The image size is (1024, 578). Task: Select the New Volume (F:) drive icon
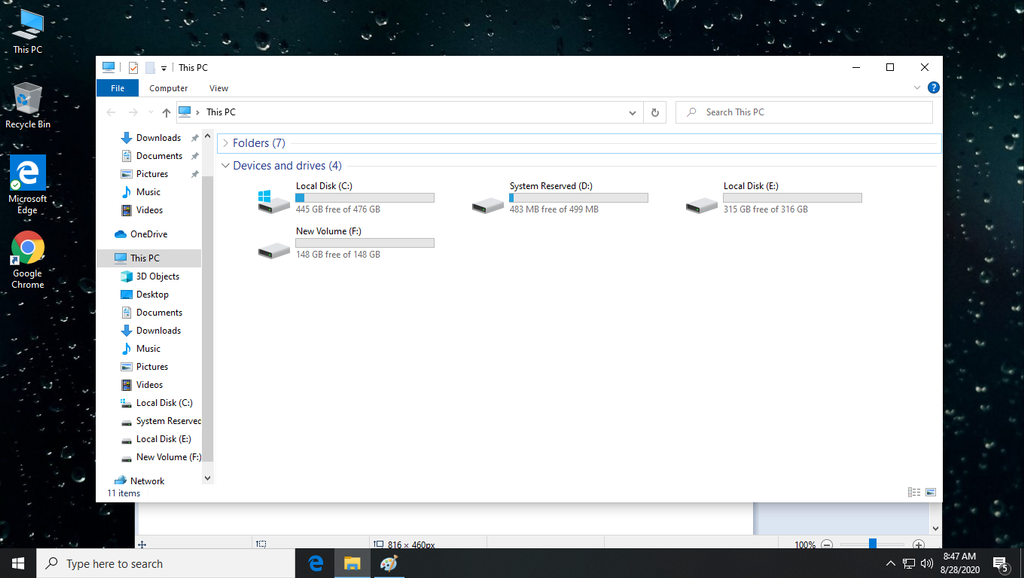[x=273, y=248]
